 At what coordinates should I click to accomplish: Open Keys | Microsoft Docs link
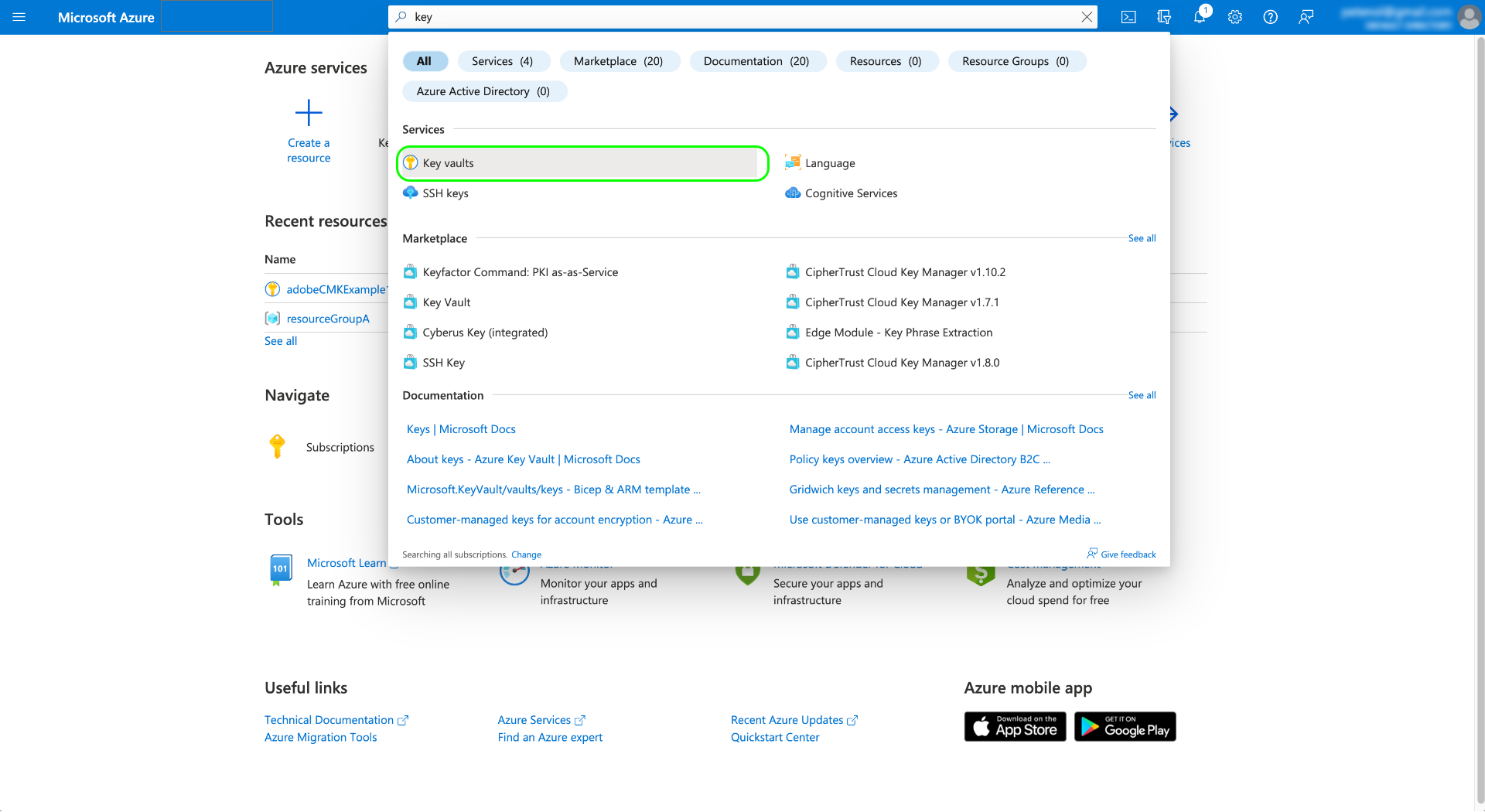point(461,429)
